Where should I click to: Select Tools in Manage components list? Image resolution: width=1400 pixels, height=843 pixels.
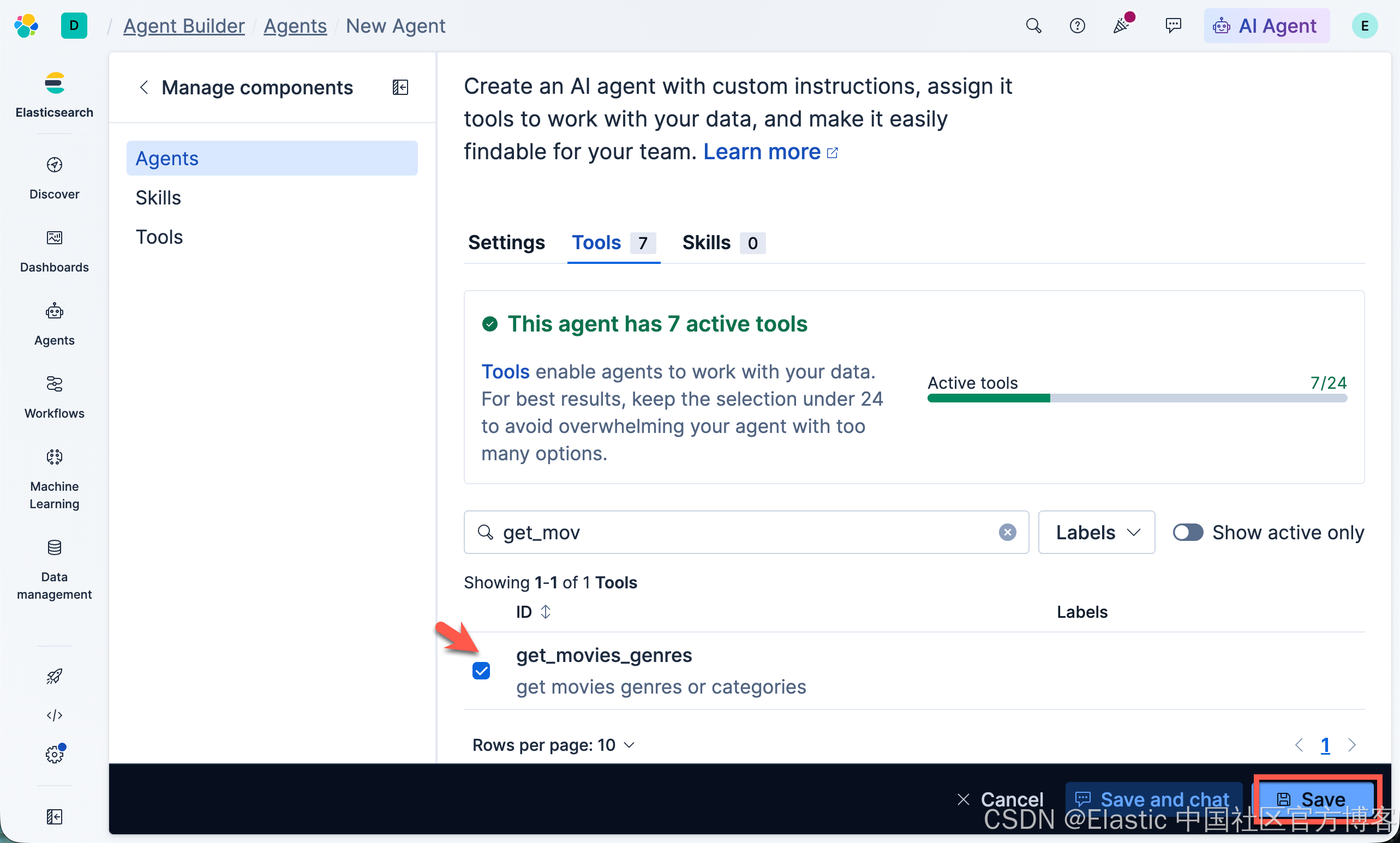pyautogui.click(x=272, y=237)
